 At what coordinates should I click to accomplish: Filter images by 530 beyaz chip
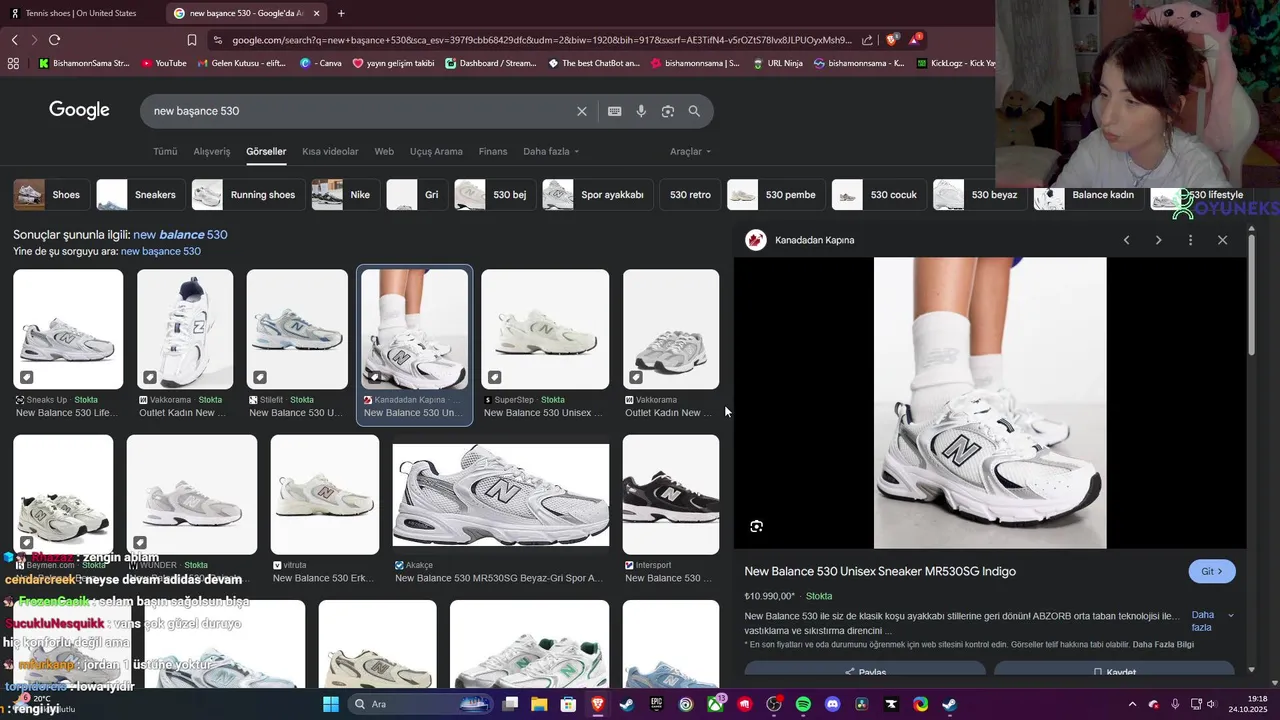[x=979, y=195]
